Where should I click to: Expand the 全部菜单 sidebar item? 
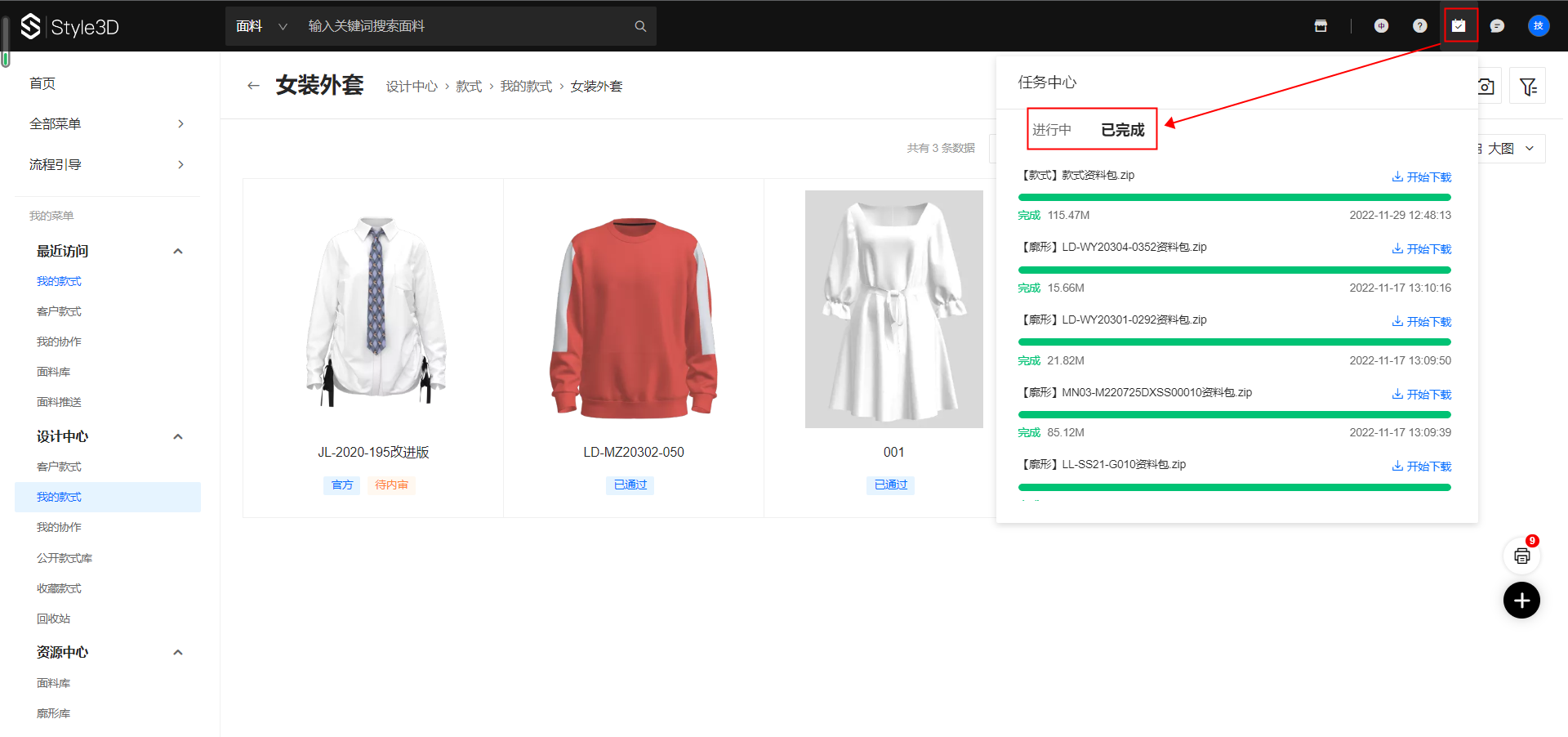click(x=106, y=124)
